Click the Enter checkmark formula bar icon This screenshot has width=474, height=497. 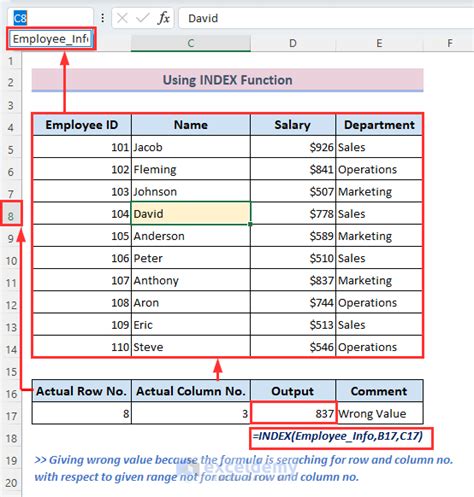pyautogui.click(x=143, y=18)
